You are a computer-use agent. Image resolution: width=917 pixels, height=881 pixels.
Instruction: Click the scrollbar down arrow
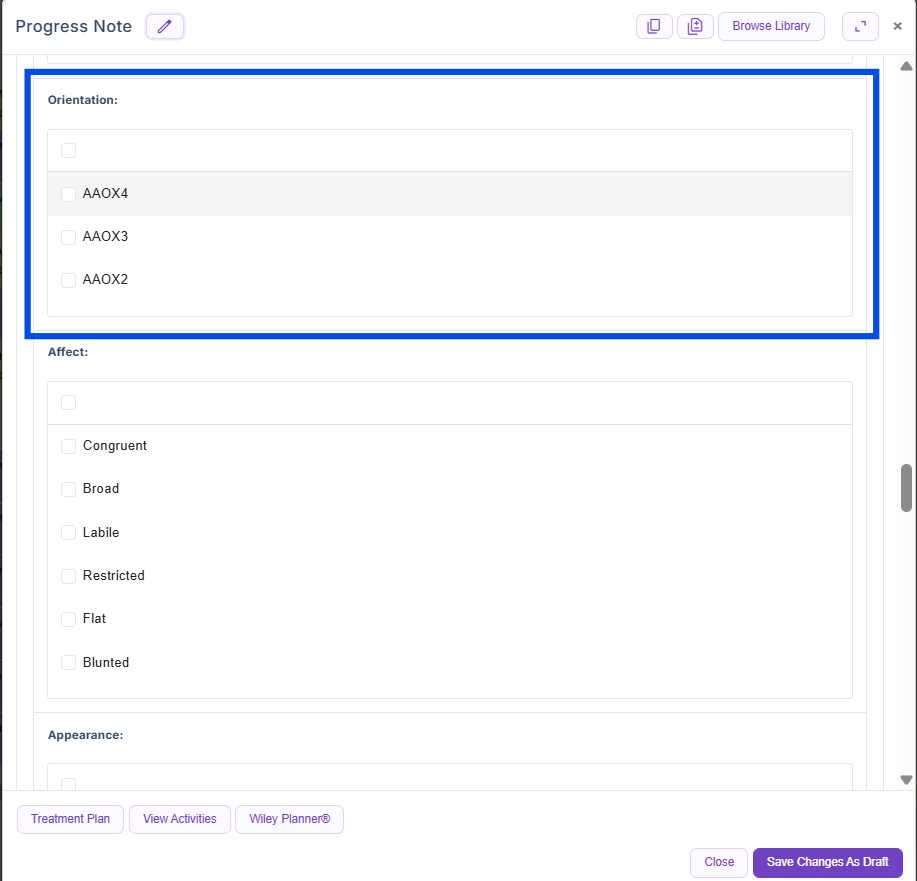click(x=906, y=780)
